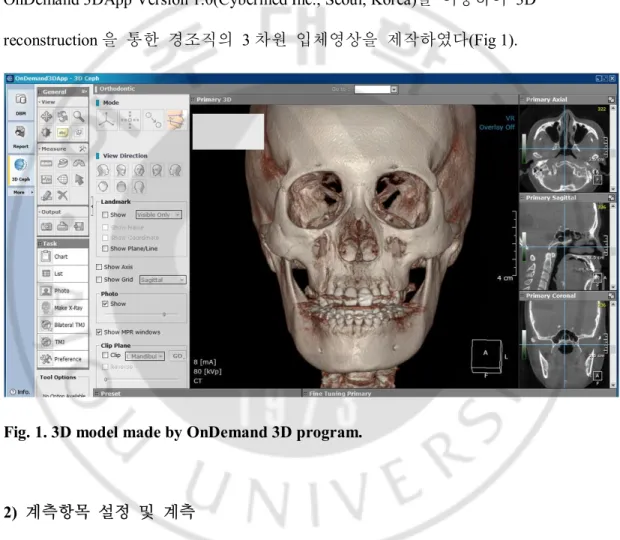This screenshot has width=620, height=540.
Task: Click the Save export output icon
Action: [79, 227]
